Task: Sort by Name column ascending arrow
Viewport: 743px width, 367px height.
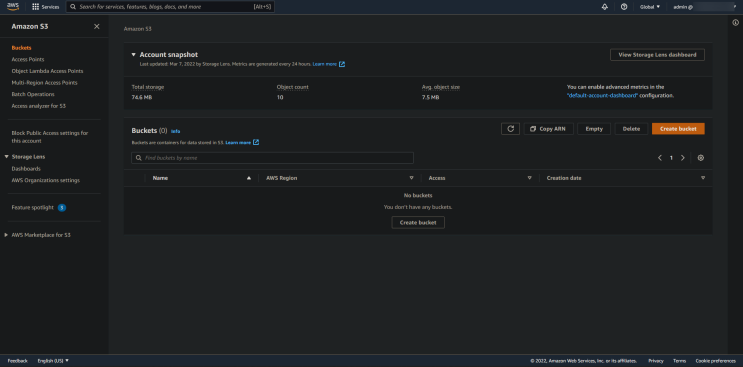Action: pyautogui.click(x=249, y=178)
